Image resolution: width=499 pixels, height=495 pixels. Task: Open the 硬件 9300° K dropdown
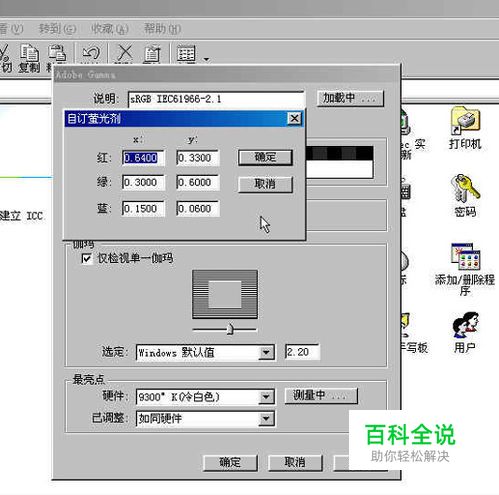coord(205,397)
